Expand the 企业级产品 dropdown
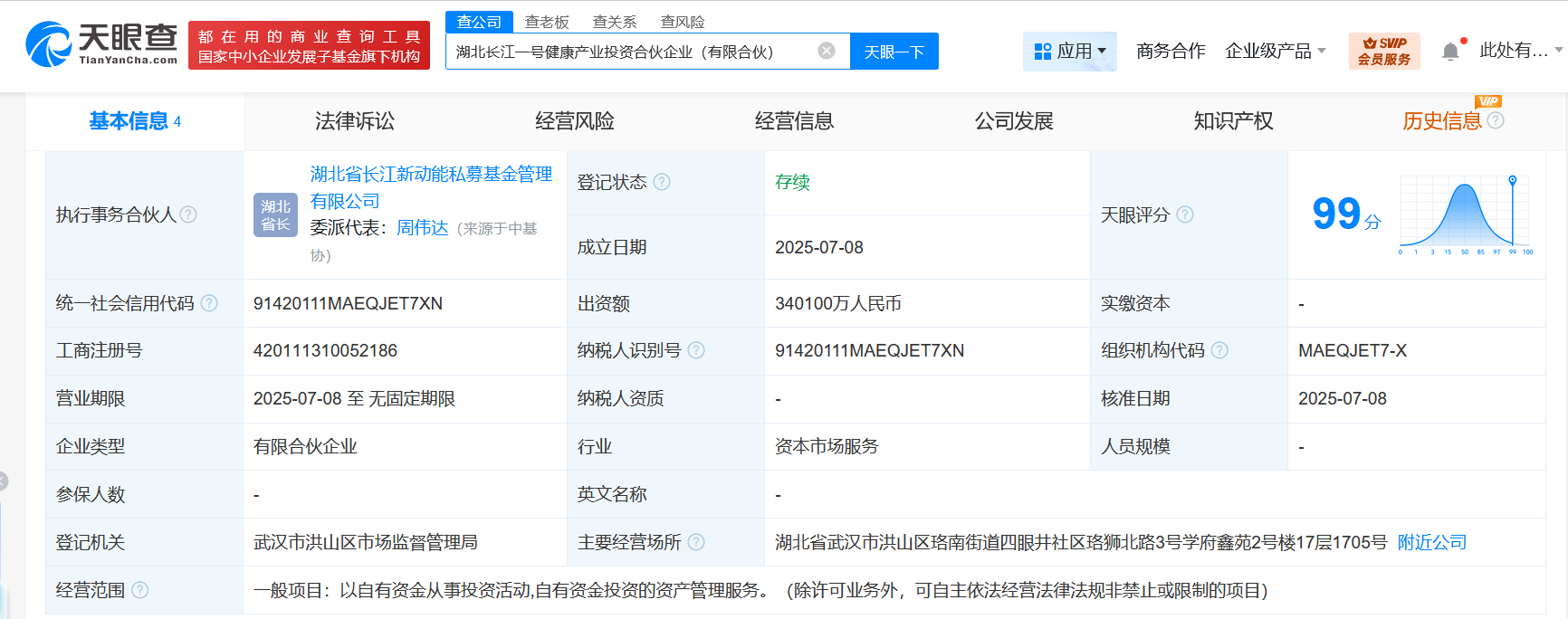The height and width of the screenshot is (619, 1568). (x=1275, y=51)
